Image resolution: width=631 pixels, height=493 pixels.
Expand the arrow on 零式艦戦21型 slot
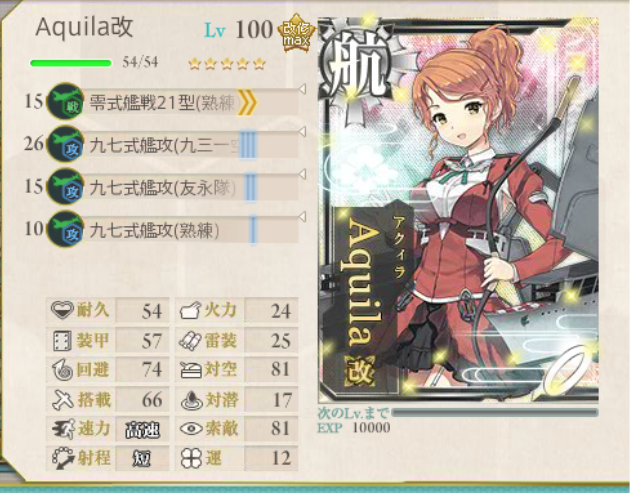(302, 89)
